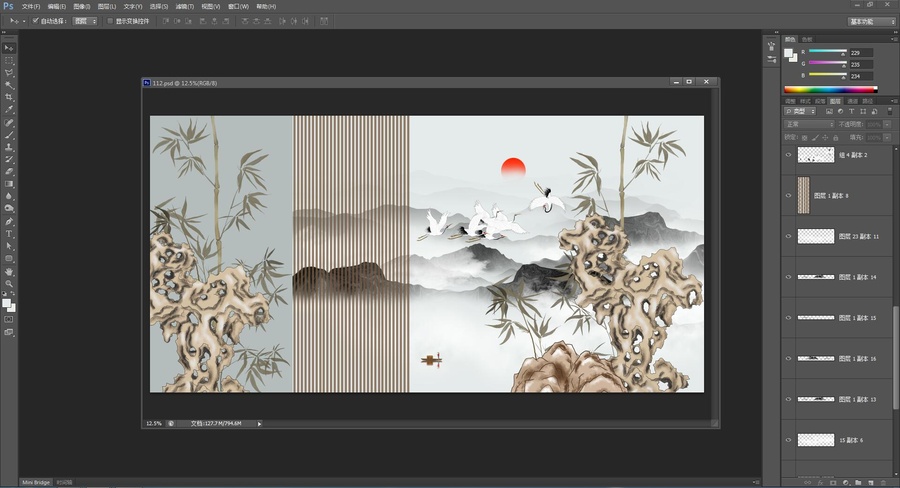Click the adjustment layer filter icon
This screenshot has width=900, height=488.
[x=840, y=111]
